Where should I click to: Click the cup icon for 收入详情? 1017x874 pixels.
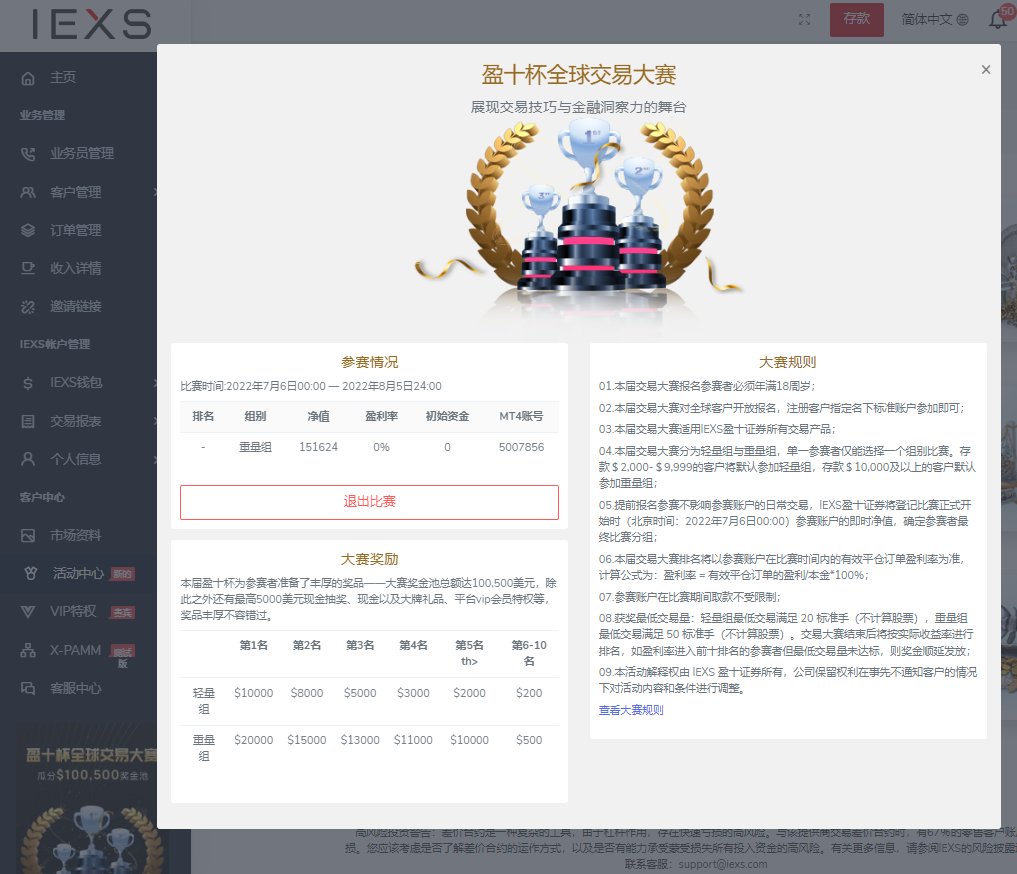[x=28, y=268]
